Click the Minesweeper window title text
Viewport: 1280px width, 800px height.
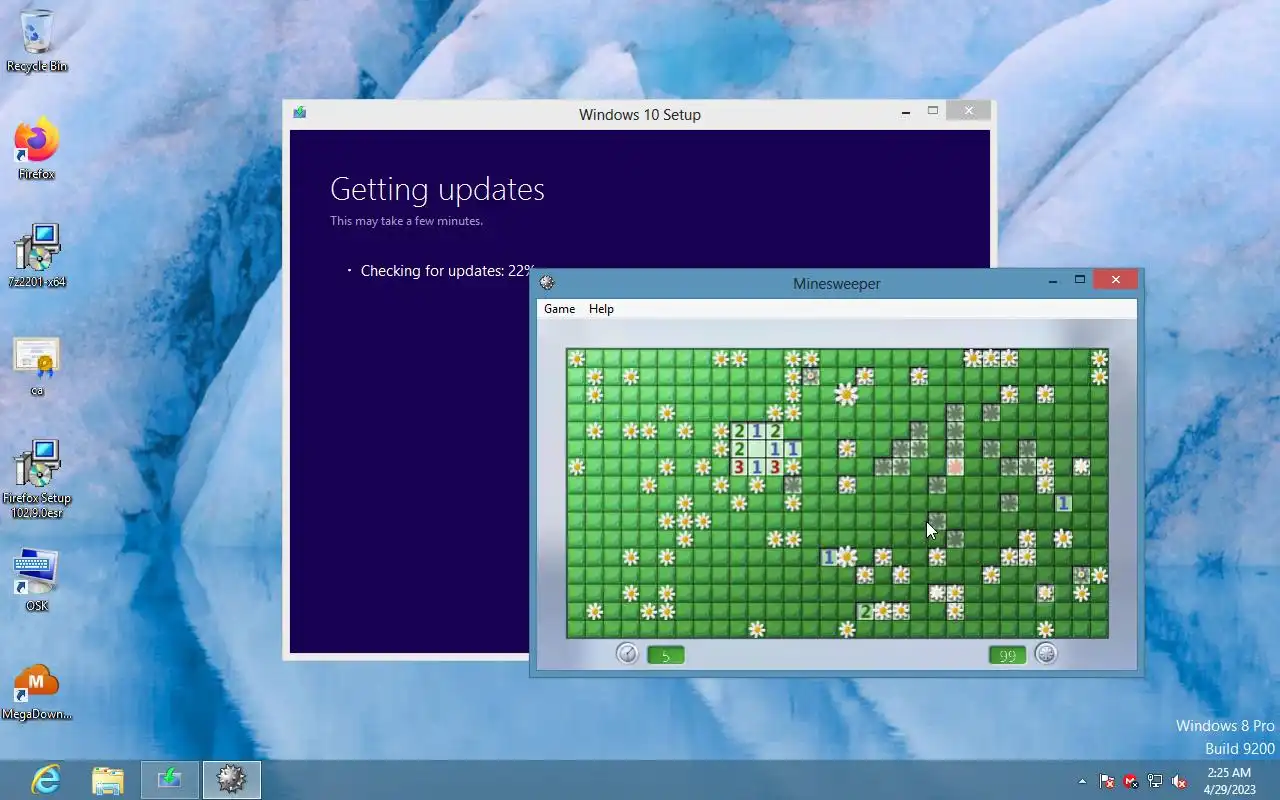pyautogui.click(x=837, y=284)
